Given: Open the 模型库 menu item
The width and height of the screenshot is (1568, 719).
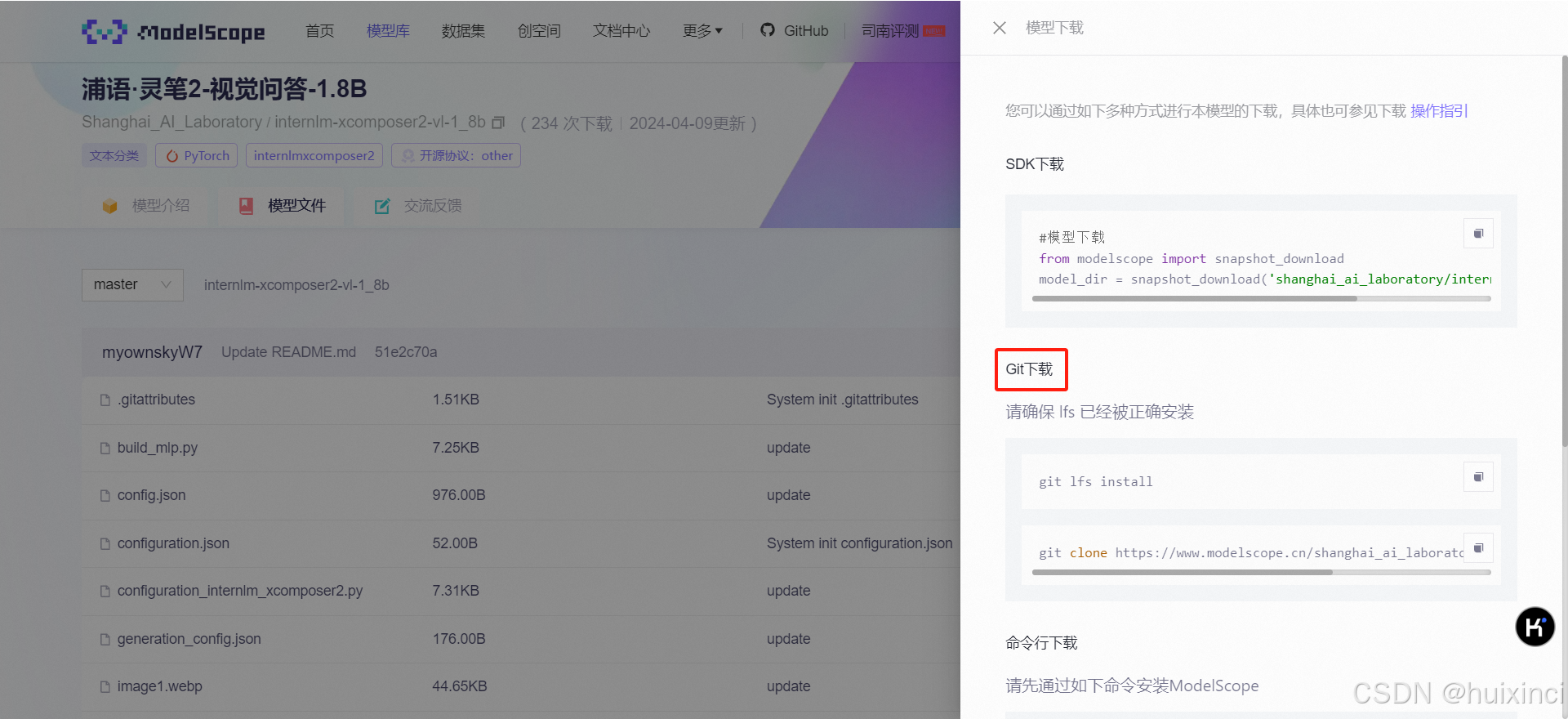Looking at the screenshot, I should pyautogui.click(x=388, y=31).
